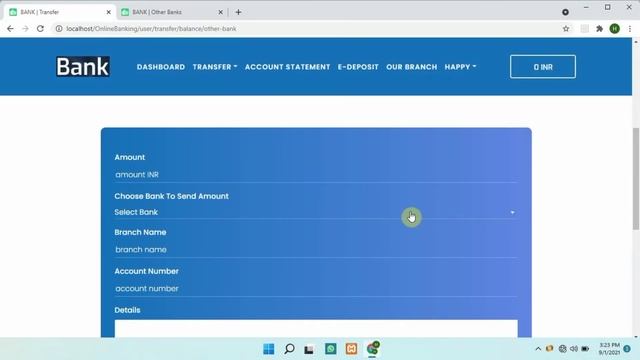Reload the current page
This screenshot has width=640, height=360.
(40, 29)
